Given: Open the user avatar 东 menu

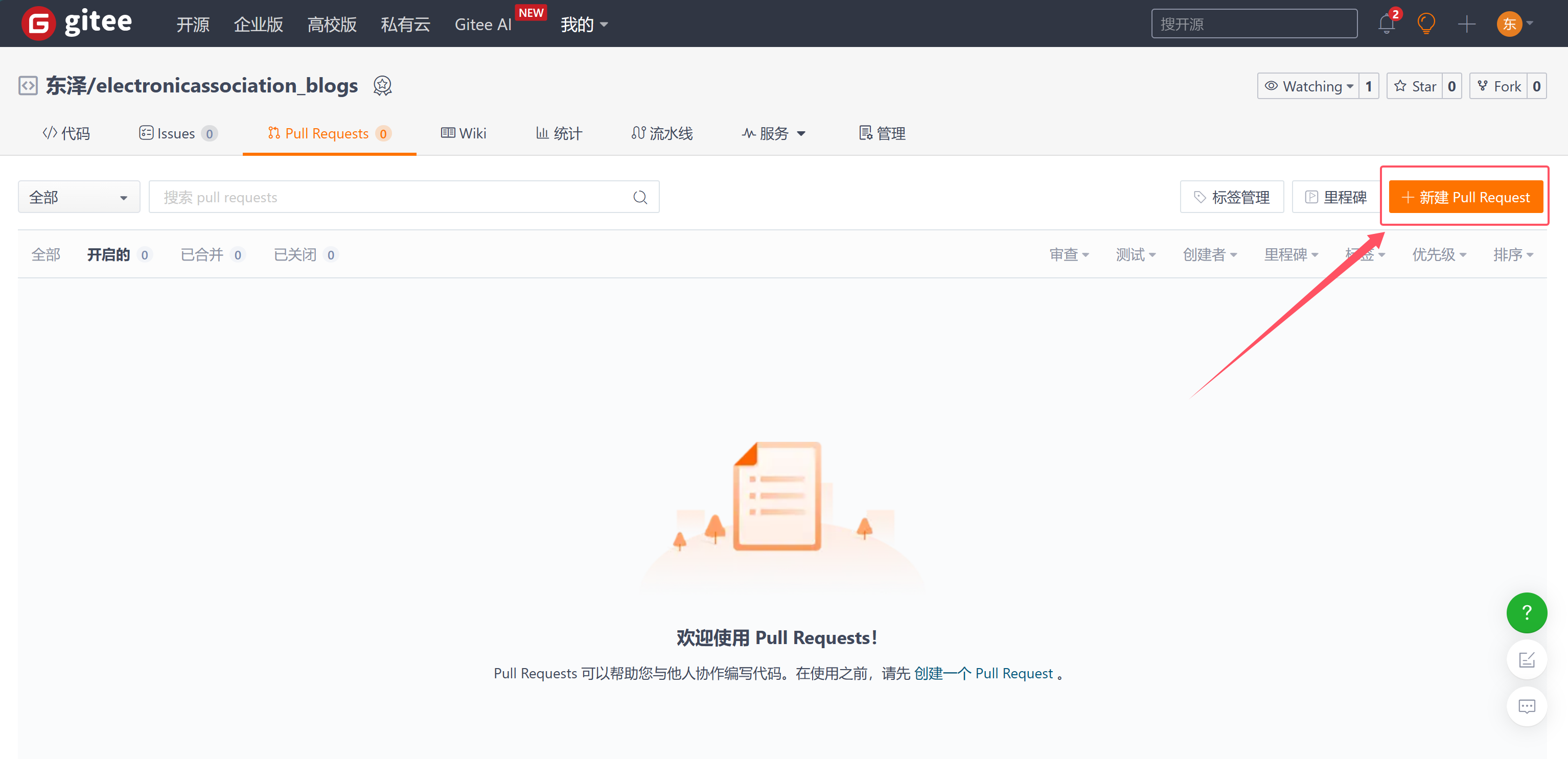Looking at the screenshot, I should (1514, 23).
